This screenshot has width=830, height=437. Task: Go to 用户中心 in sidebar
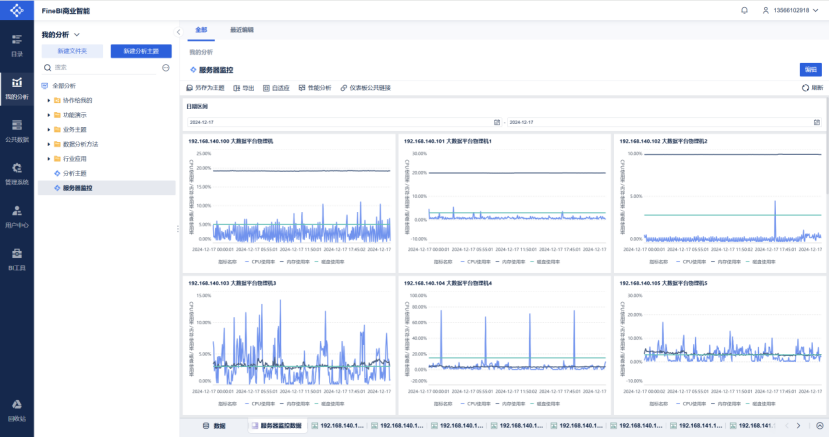(x=17, y=215)
